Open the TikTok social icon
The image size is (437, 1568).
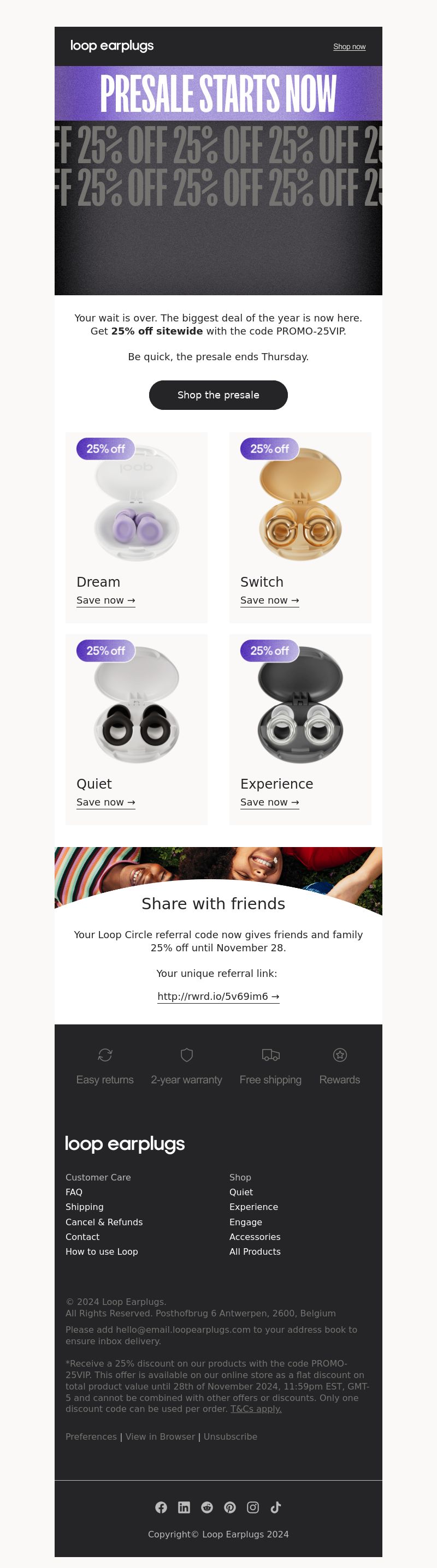(275, 1507)
